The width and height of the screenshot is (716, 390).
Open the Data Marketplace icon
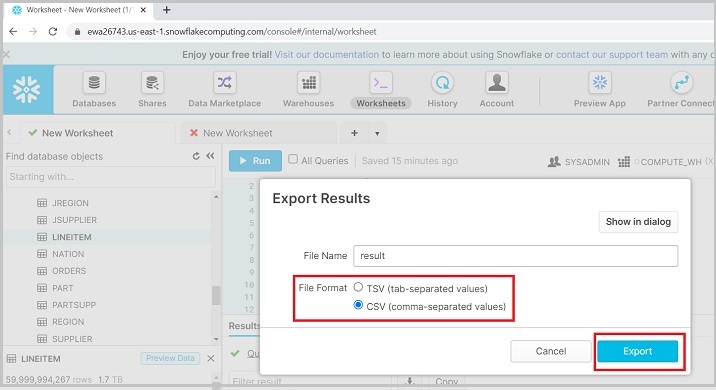[x=224, y=83]
